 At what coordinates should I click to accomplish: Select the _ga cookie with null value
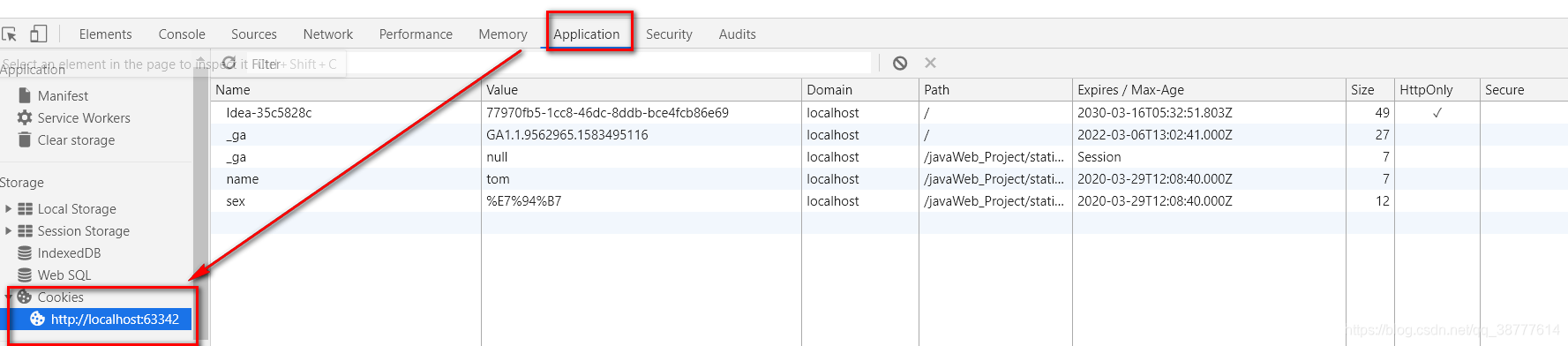pyautogui.click(x=889, y=157)
